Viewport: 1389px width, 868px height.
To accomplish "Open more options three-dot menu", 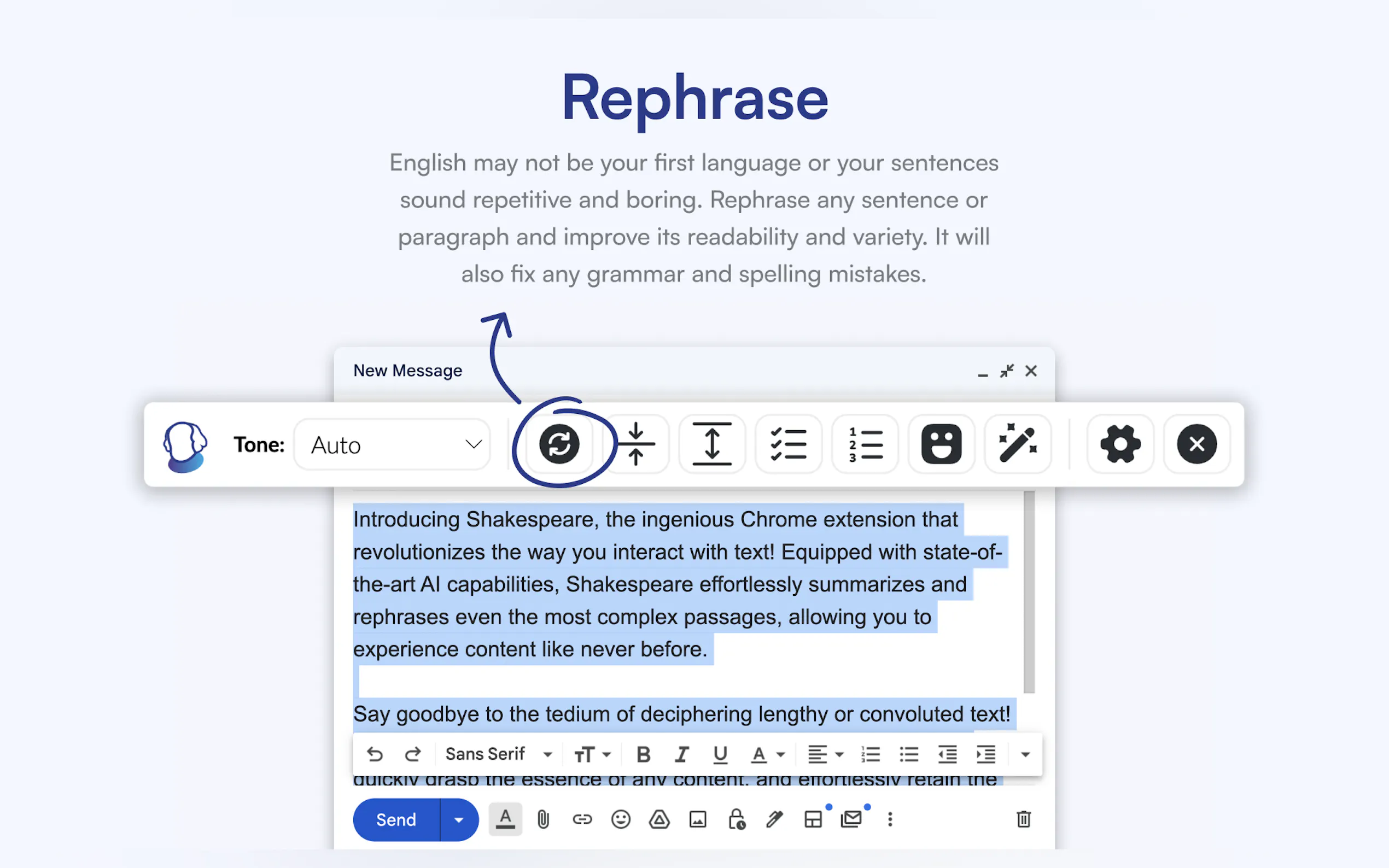I will click(890, 819).
